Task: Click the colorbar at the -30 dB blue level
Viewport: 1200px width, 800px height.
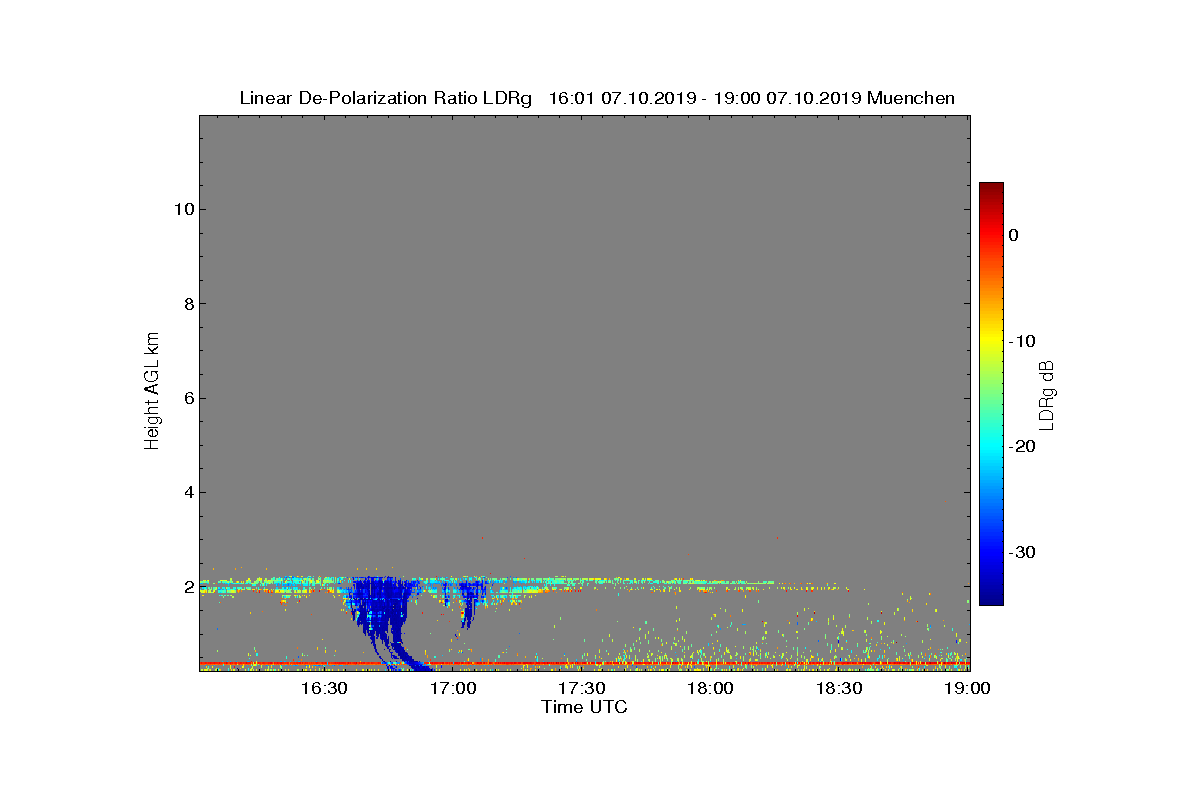Action: [991, 553]
